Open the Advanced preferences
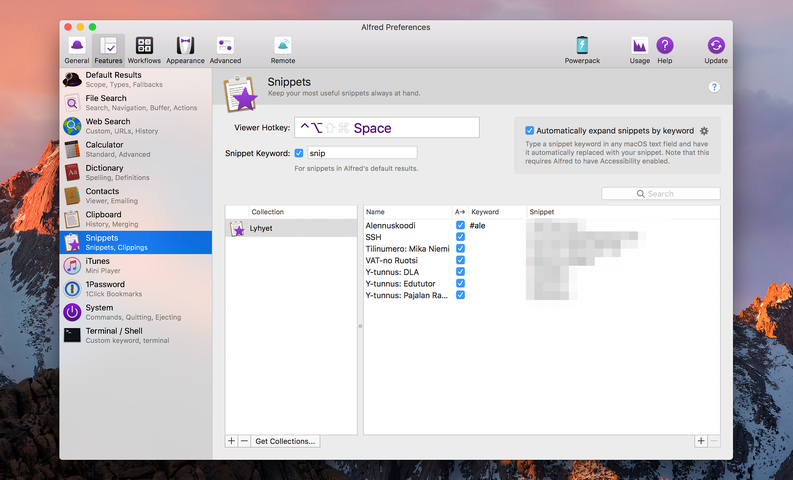The width and height of the screenshot is (793, 480). [x=225, y=50]
